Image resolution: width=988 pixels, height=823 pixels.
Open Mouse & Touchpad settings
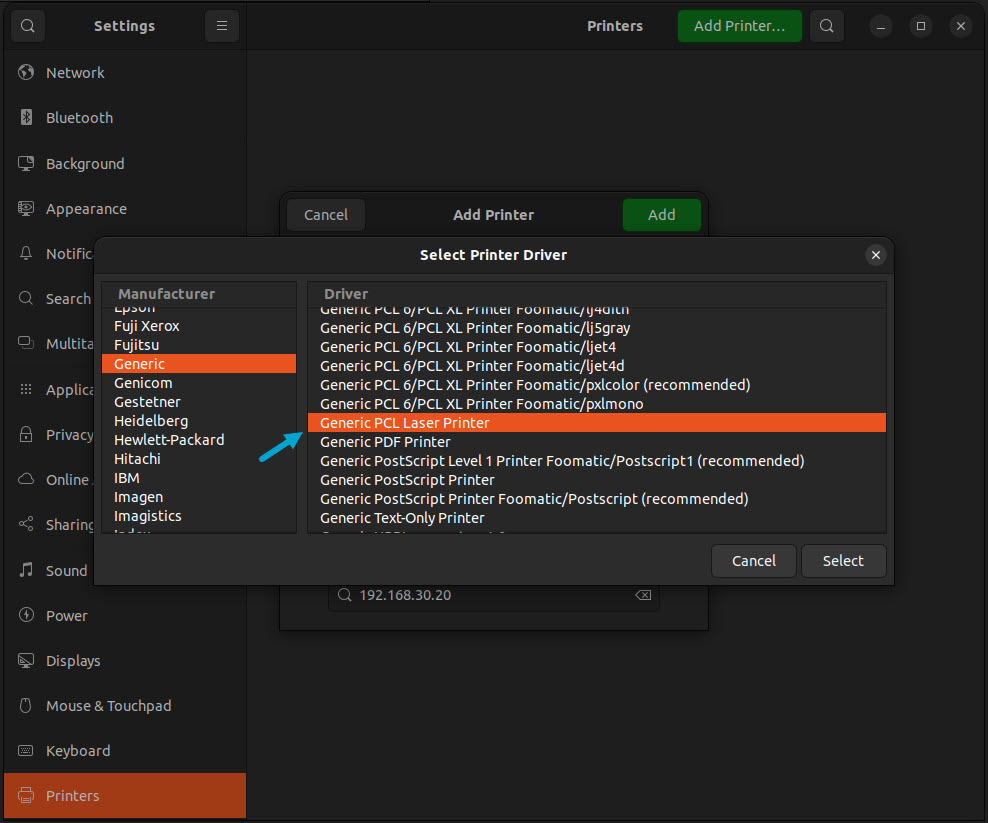coord(108,706)
